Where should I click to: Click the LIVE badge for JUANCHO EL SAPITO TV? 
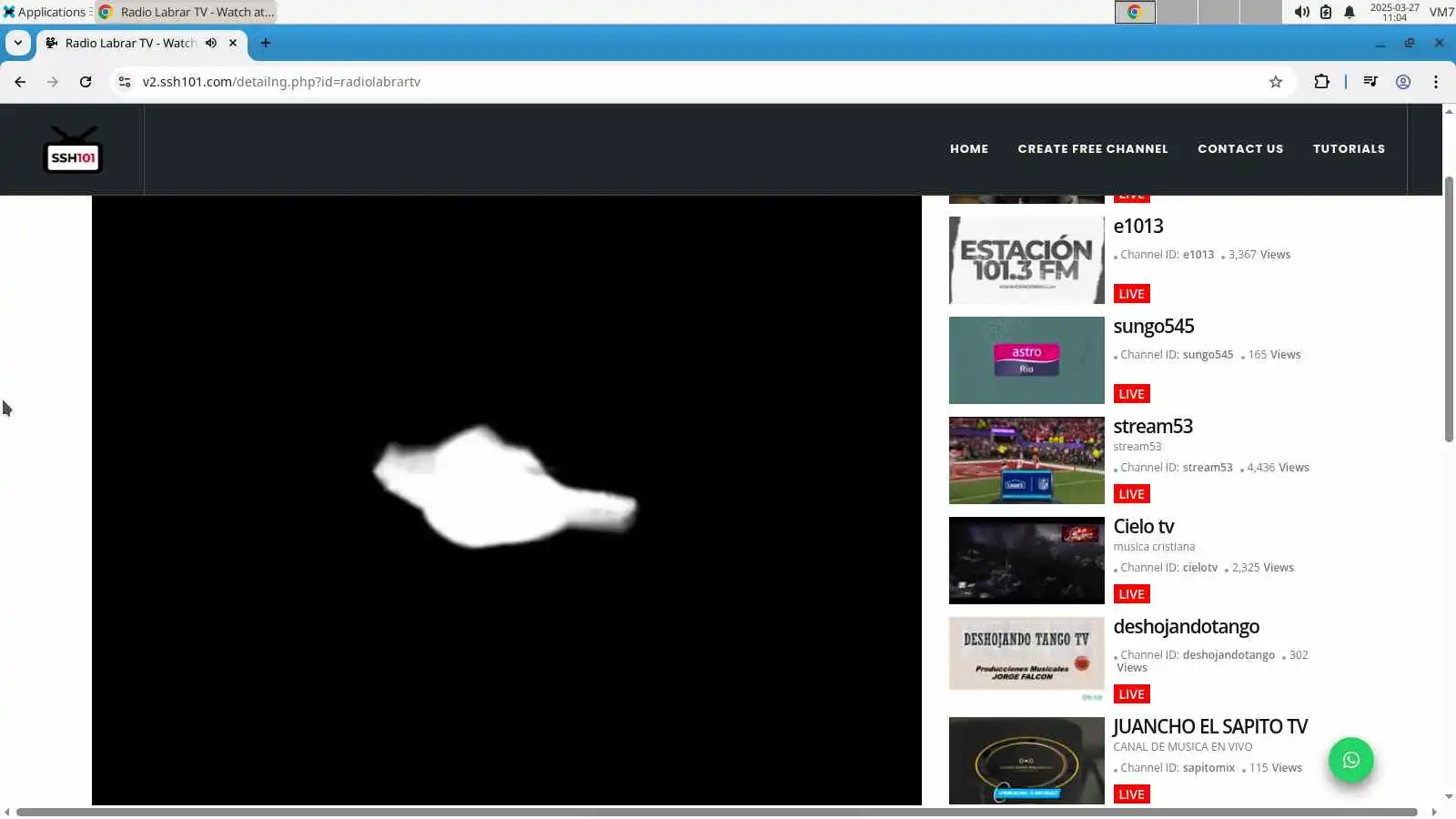click(1132, 794)
